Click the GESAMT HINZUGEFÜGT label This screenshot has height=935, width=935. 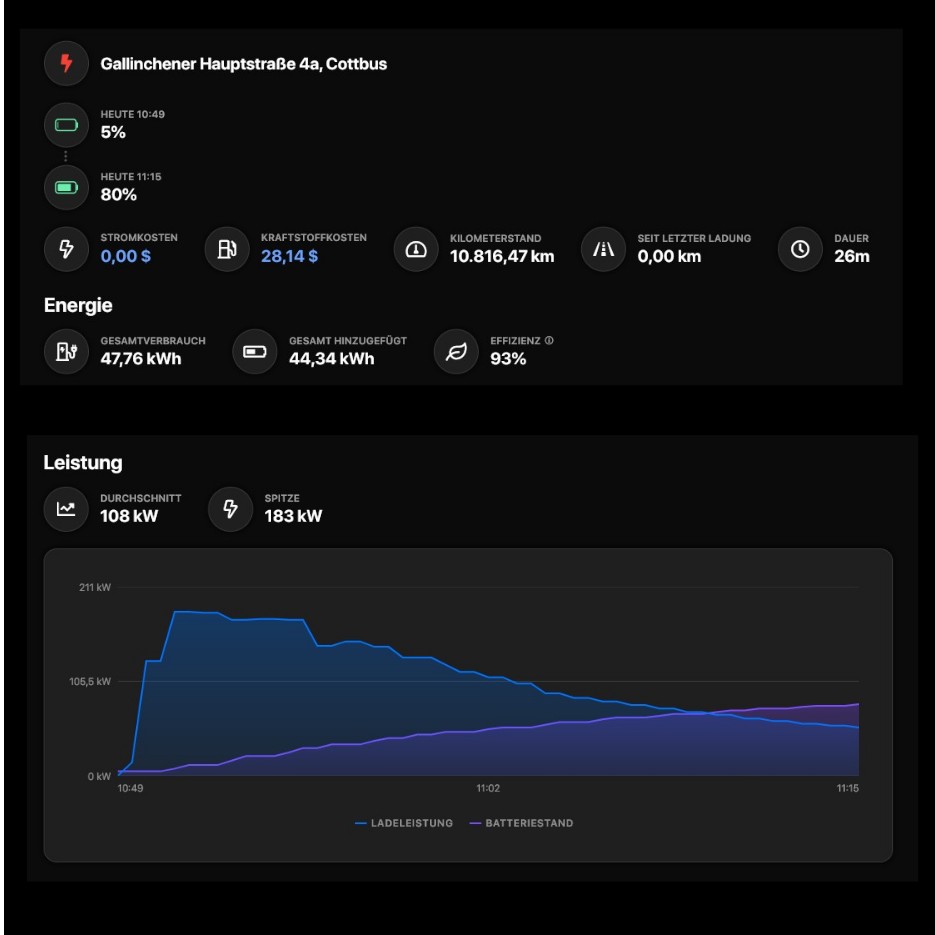click(x=348, y=341)
